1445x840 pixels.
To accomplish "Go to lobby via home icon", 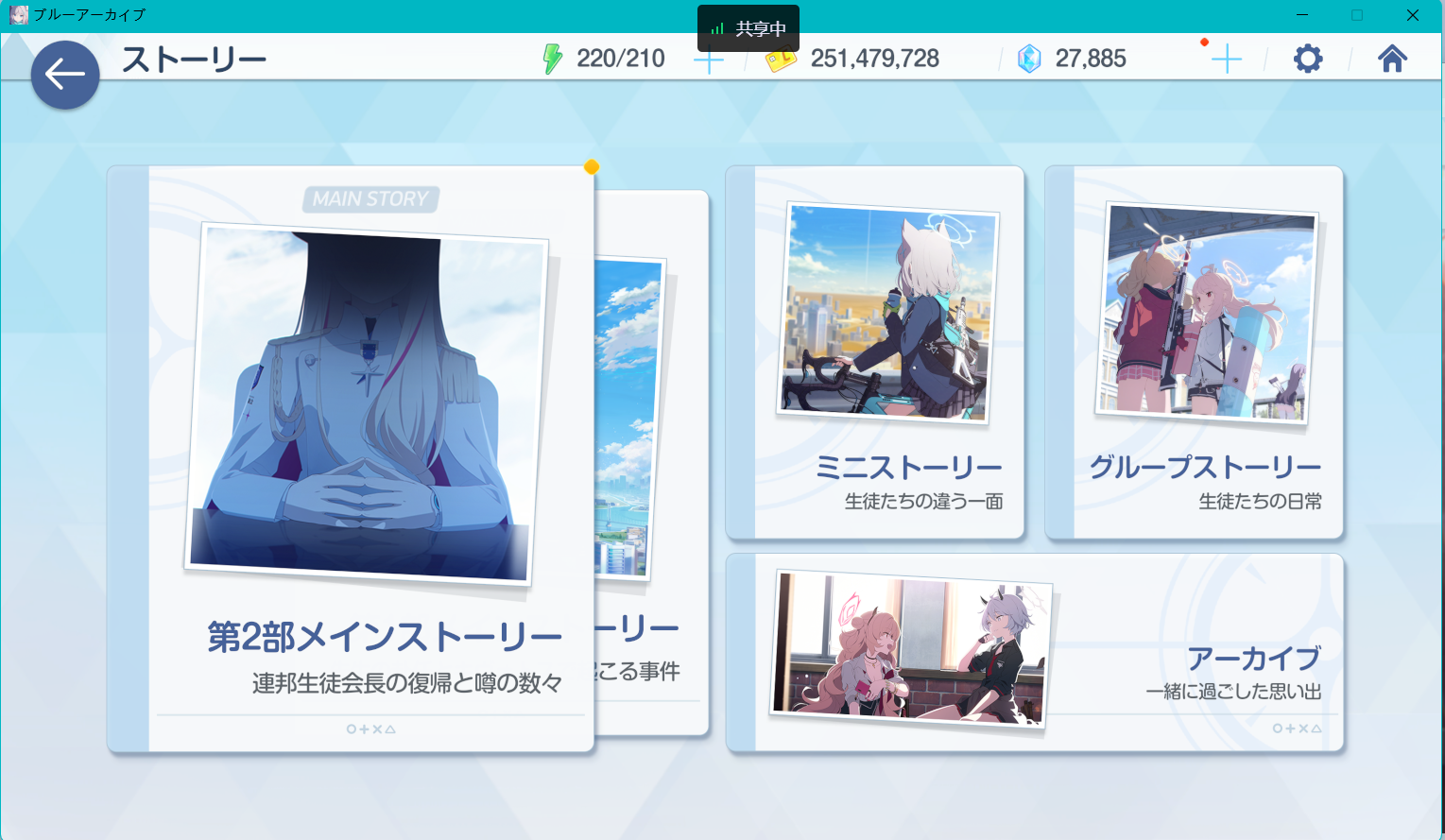I will click(x=1392, y=60).
